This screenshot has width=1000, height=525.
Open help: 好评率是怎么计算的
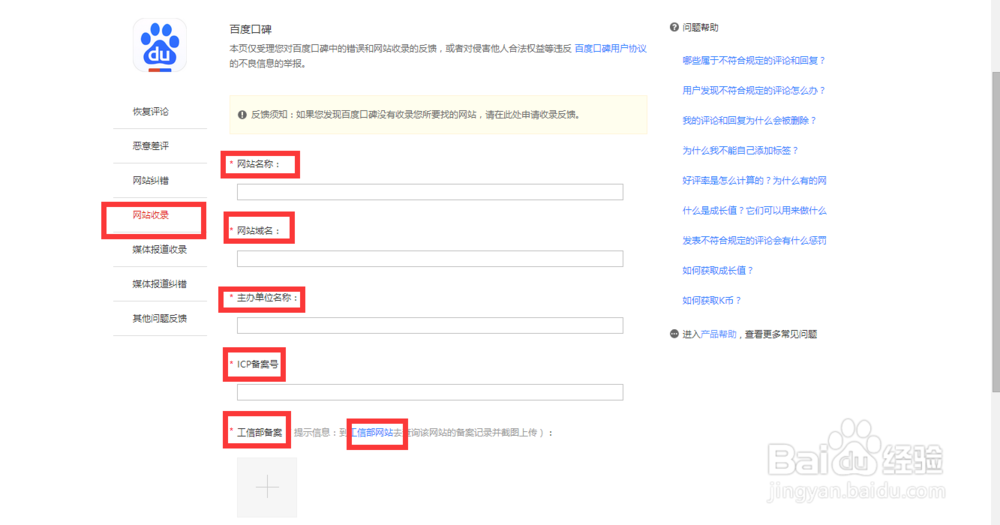point(754,181)
